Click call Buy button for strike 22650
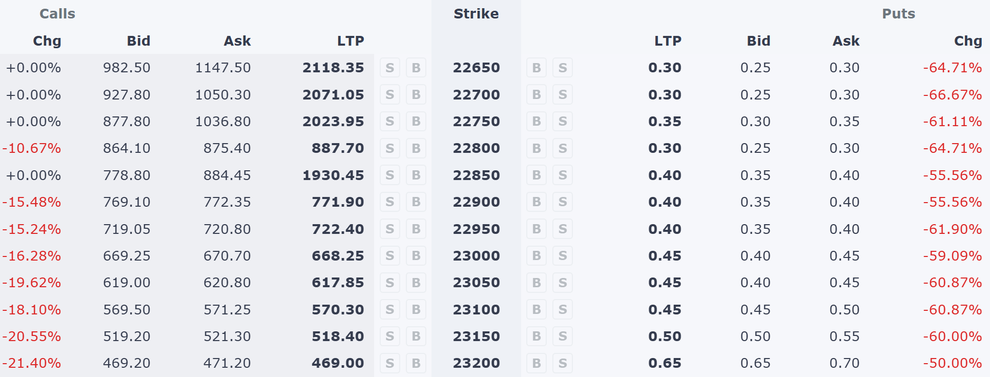Image resolution: width=990 pixels, height=377 pixels. point(415,68)
